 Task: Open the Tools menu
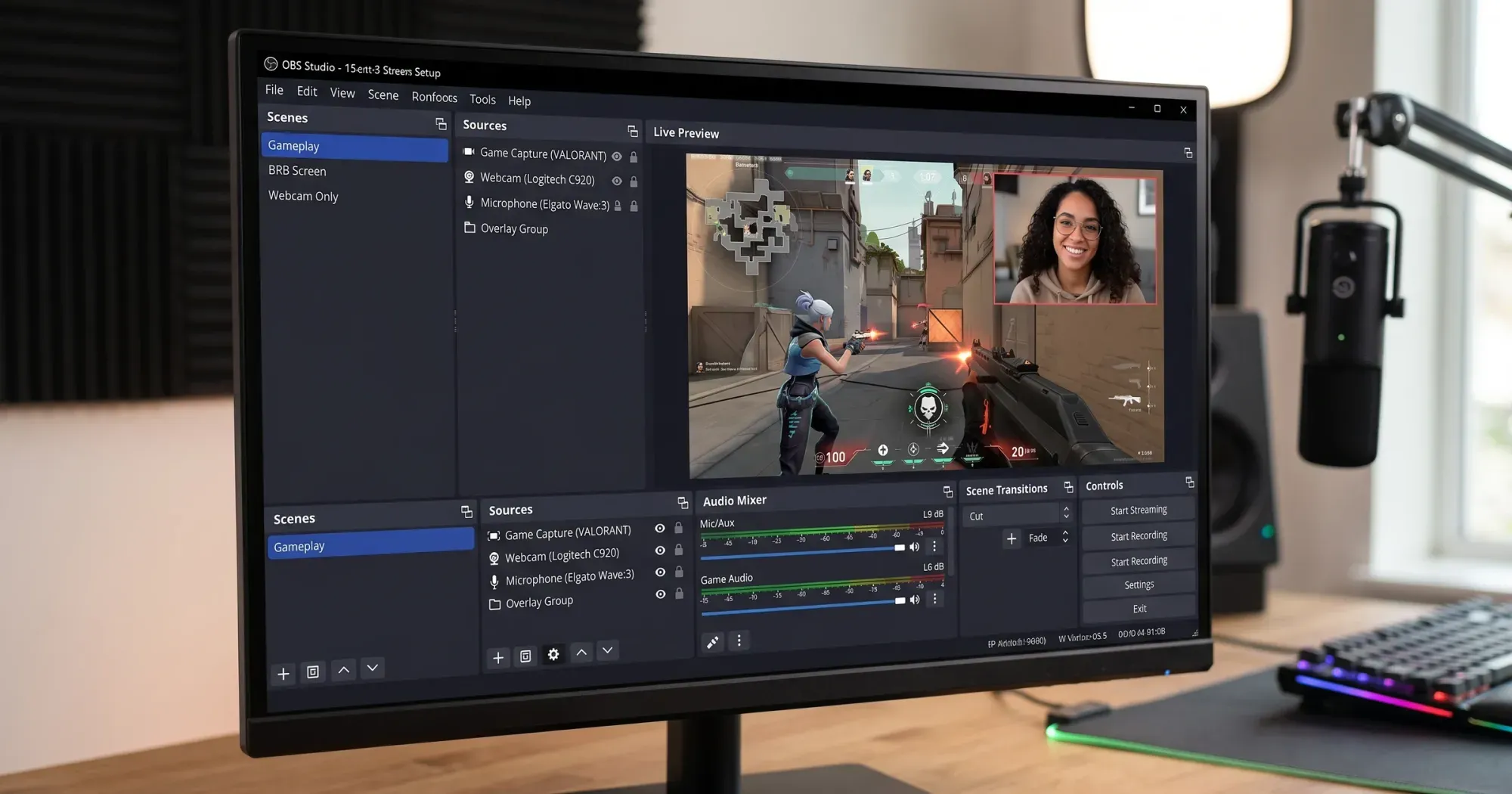click(x=482, y=99)
